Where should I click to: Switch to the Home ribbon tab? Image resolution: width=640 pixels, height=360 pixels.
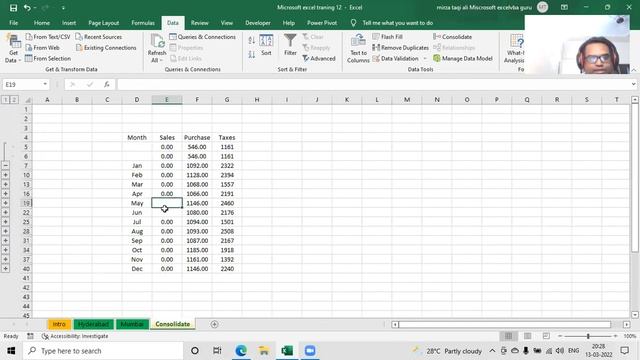(42, 23)
